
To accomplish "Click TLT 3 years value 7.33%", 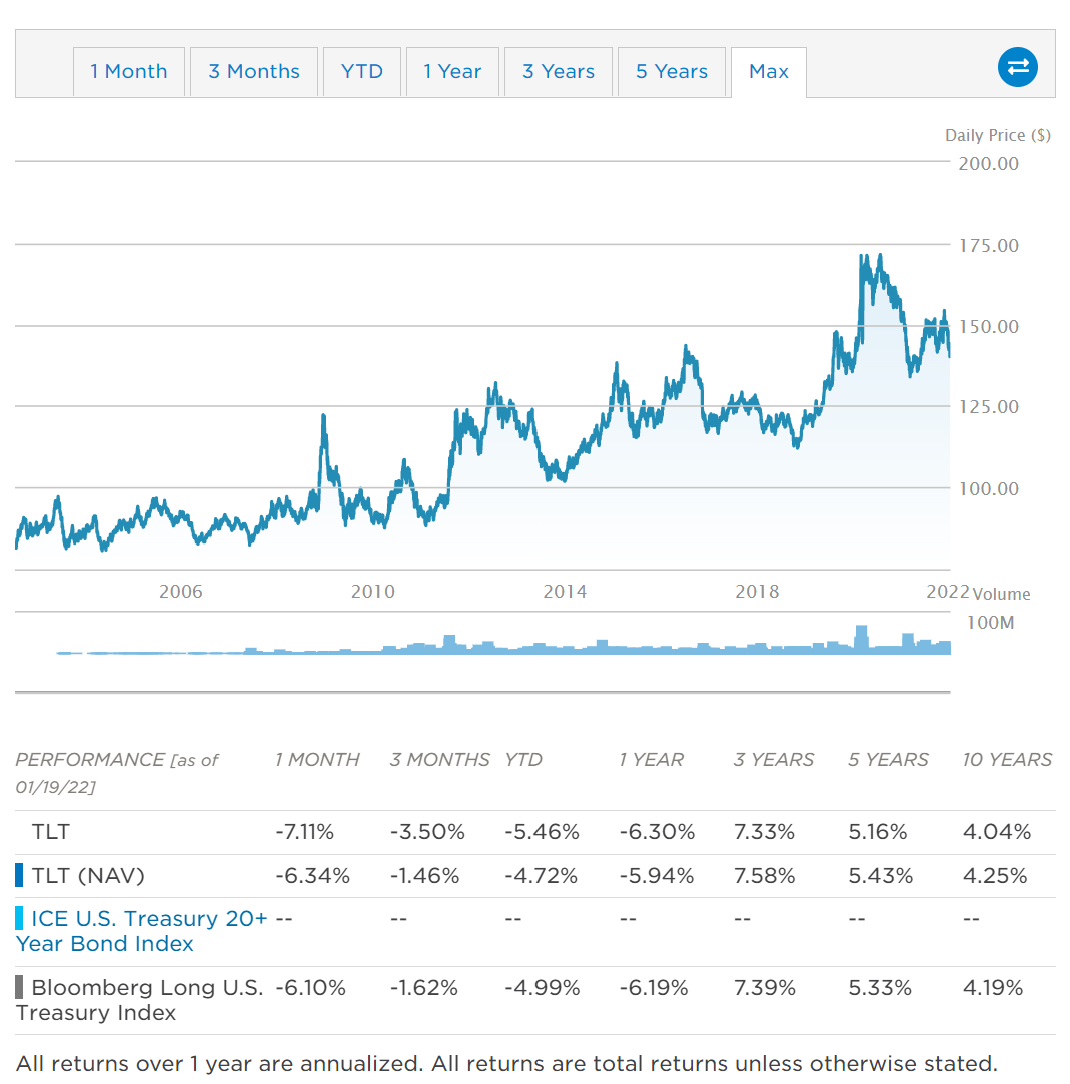I will pyautogui.click(x=764, y=831).
